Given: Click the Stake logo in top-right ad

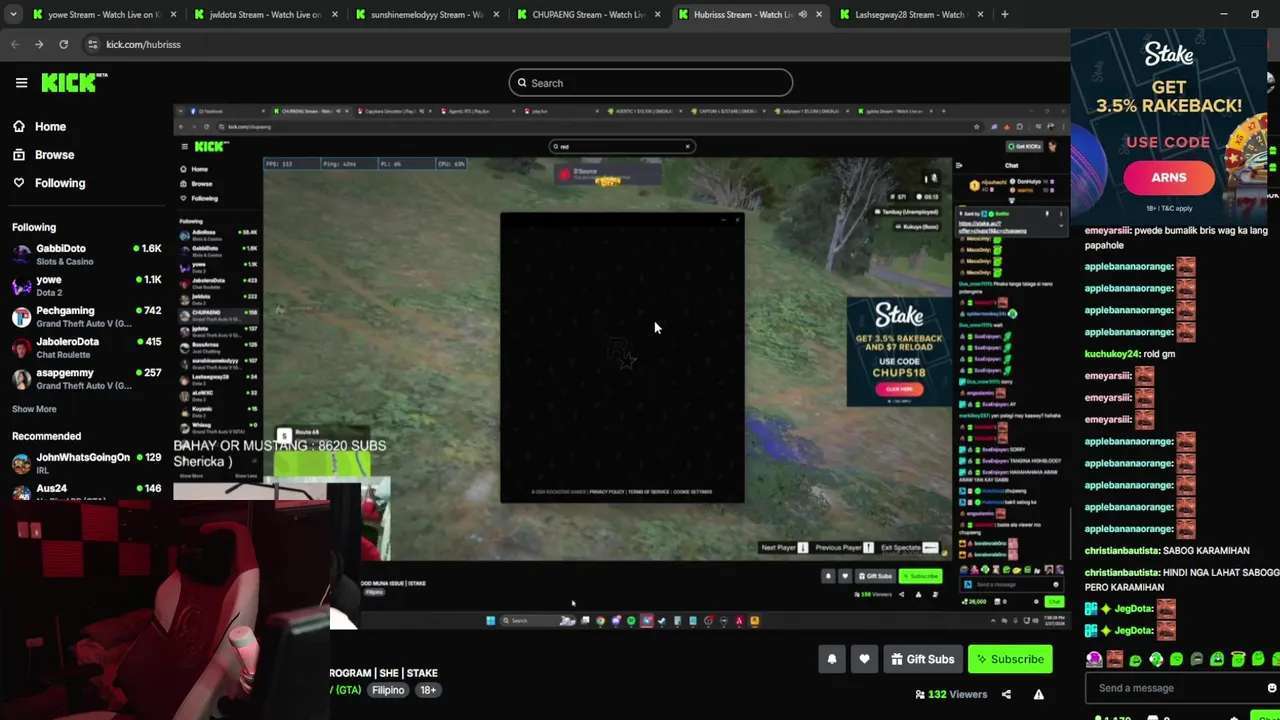Looking at the screenshot, I should click(1168, 55).
